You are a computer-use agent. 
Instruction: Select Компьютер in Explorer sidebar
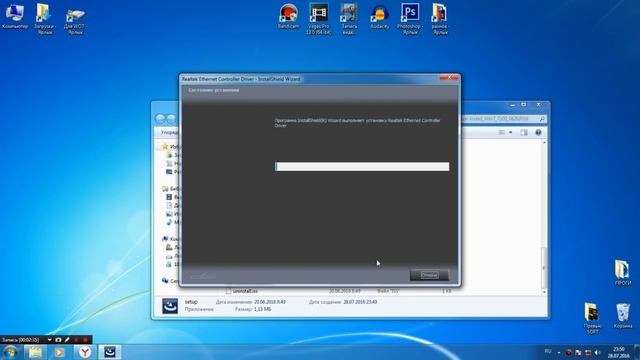pos(170,239)
